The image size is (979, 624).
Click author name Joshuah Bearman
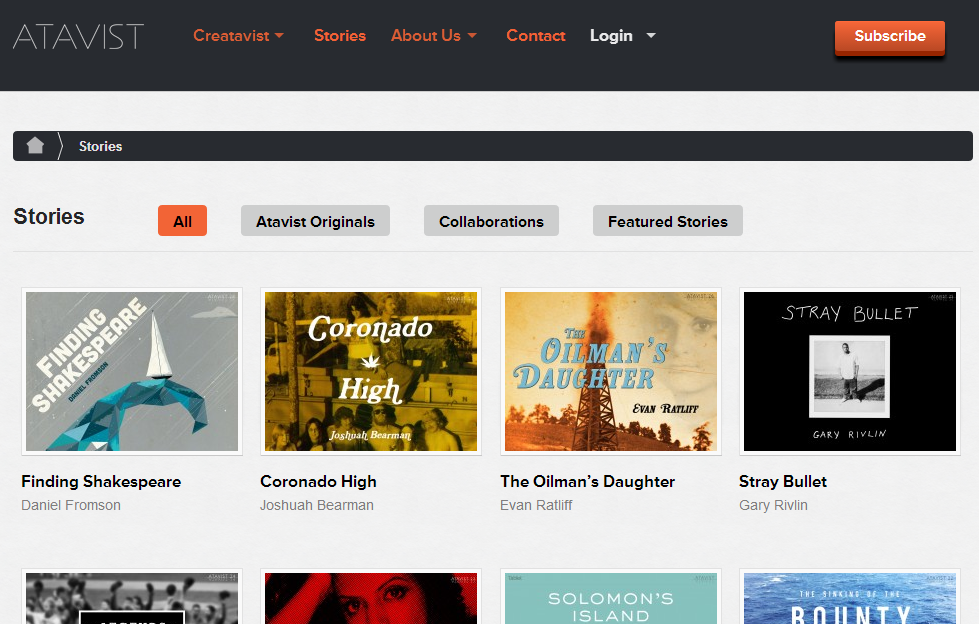click(317, 505)
